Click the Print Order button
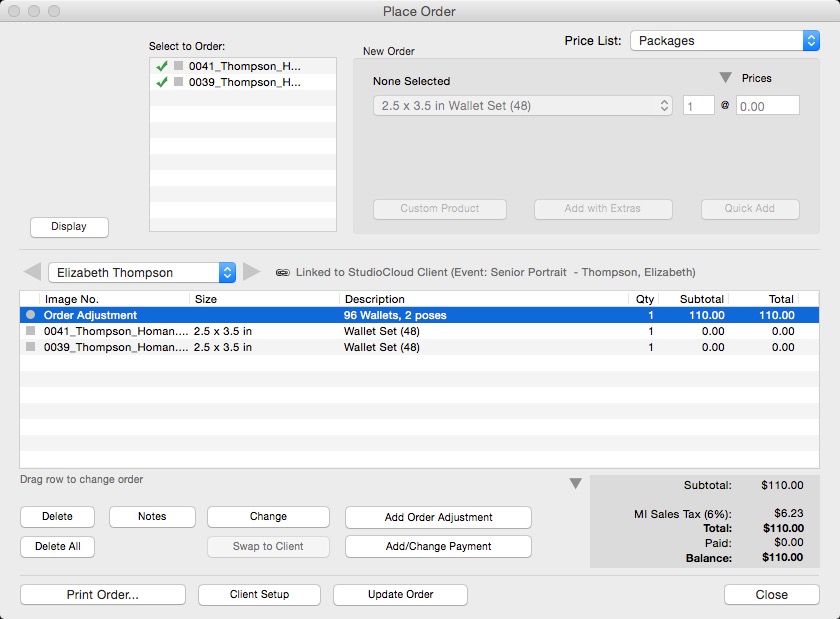The height and width of the screenshot is (619, 840). point(103,594)
